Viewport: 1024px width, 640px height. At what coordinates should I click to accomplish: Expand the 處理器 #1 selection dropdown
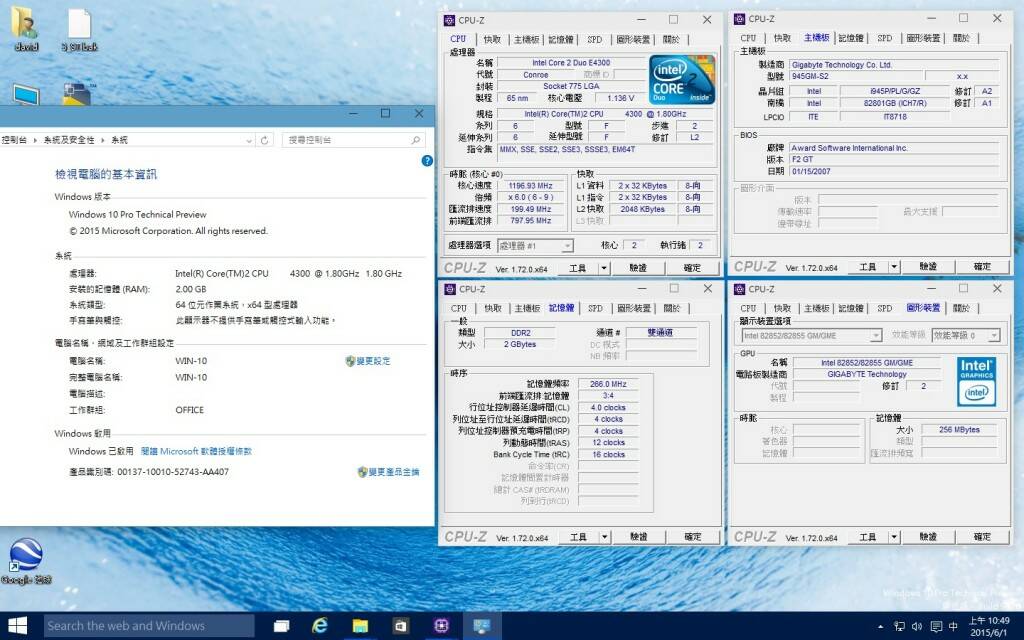click(x=568, y=246)
